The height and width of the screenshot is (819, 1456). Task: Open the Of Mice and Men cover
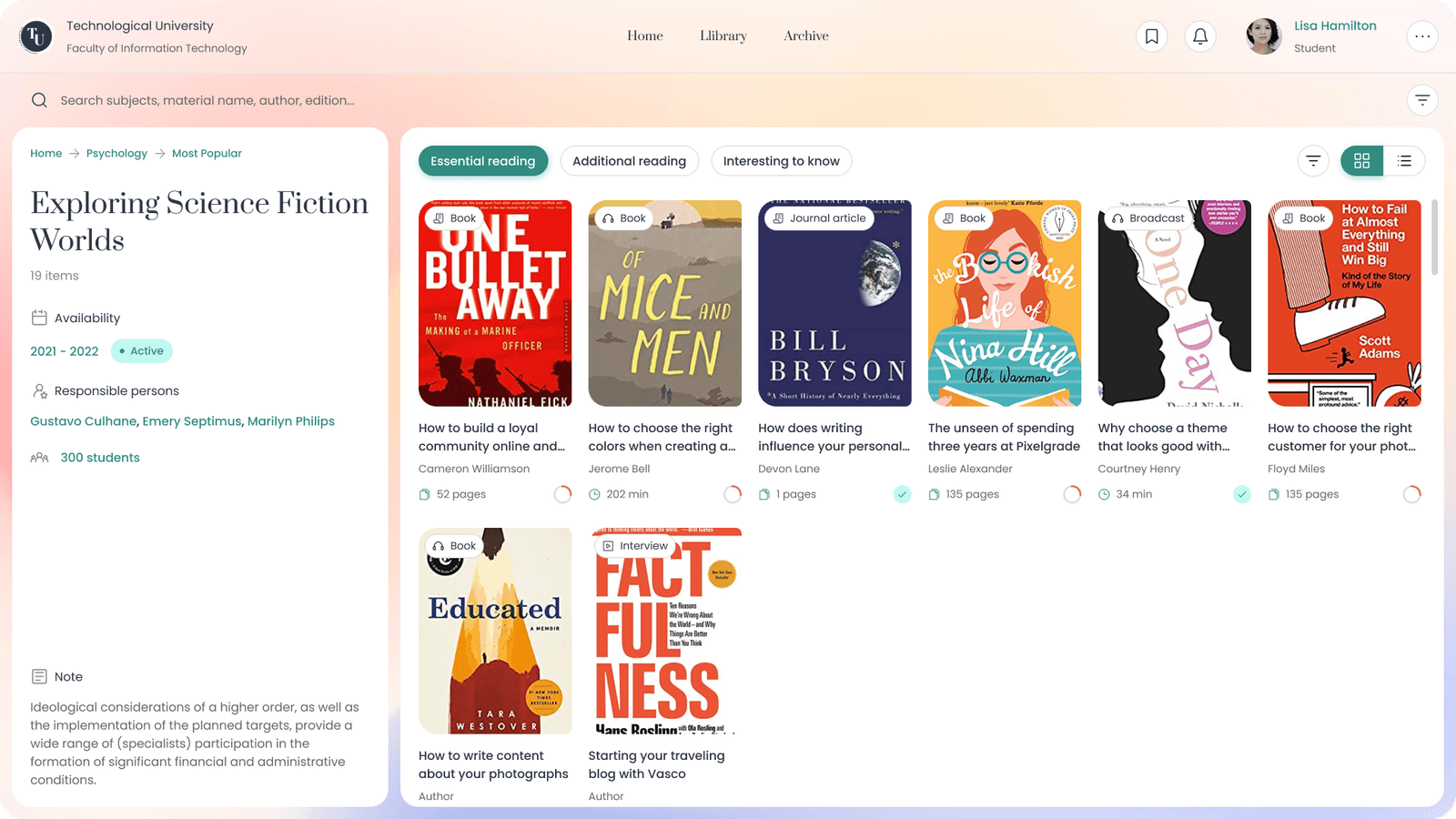(x=664, y=303)
